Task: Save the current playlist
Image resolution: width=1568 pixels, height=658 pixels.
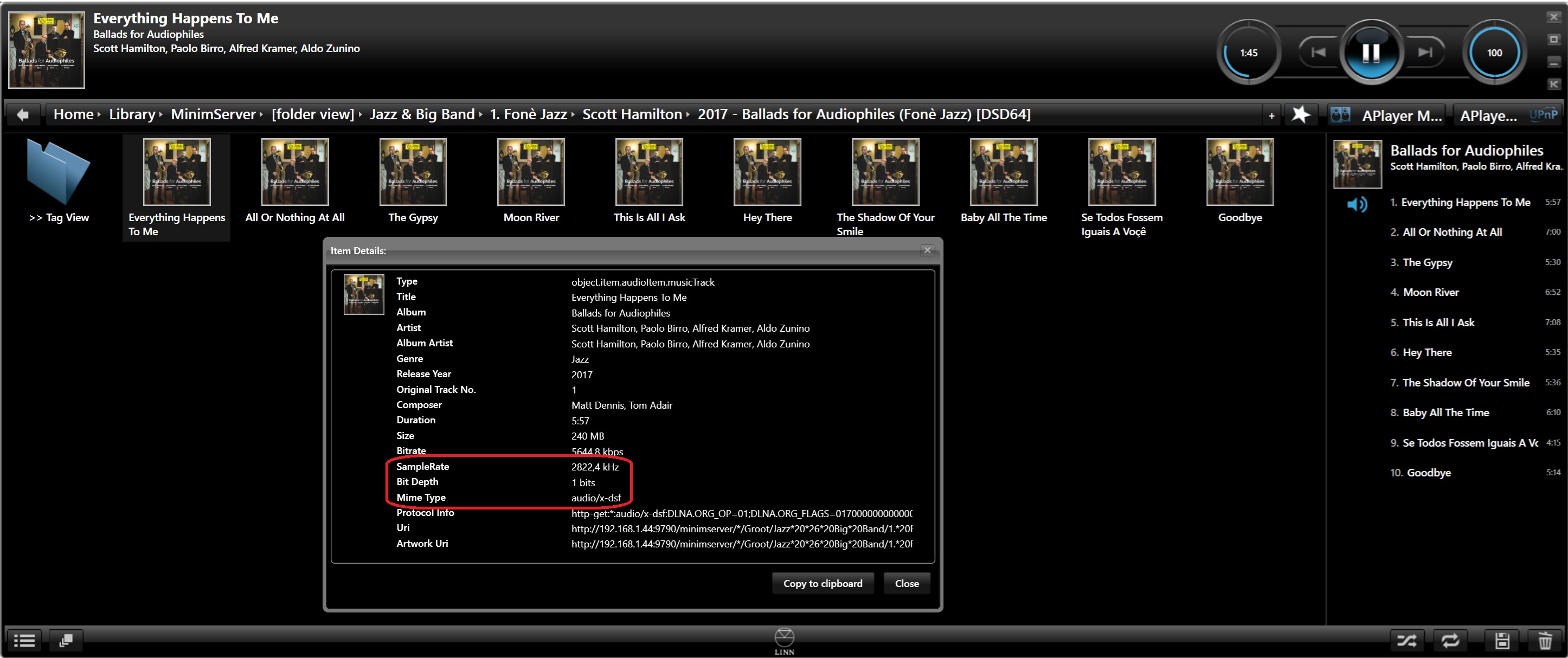Action: (x=1502, y=640)
